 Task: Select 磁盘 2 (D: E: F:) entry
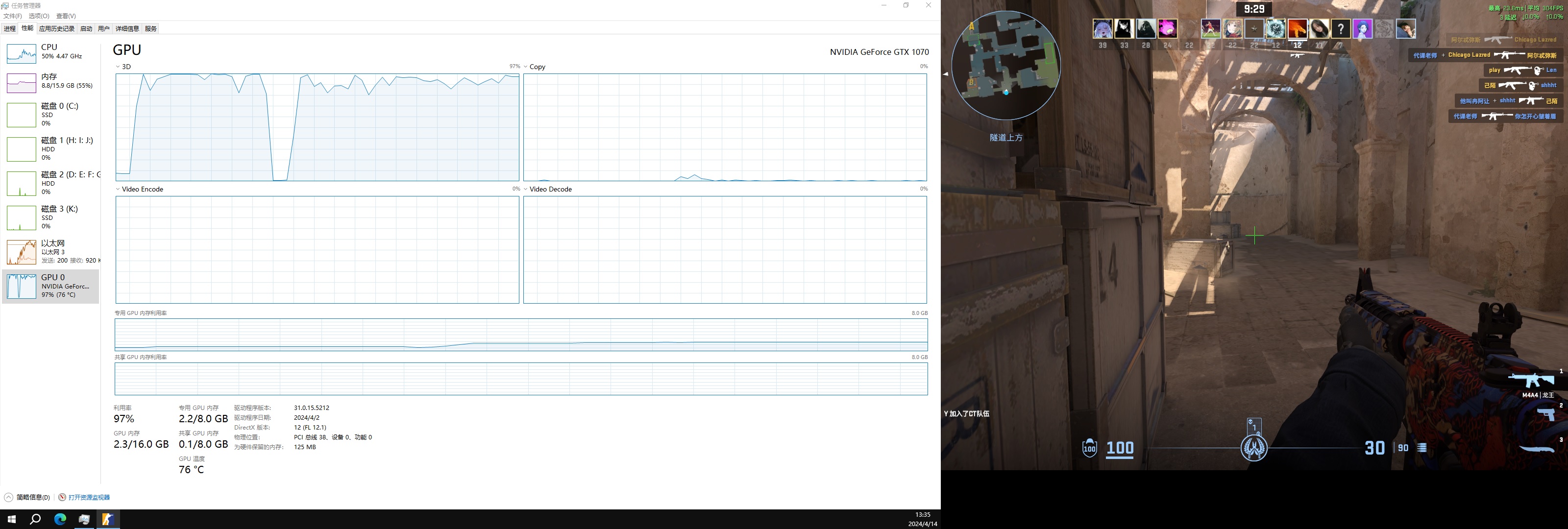(51, 183)
